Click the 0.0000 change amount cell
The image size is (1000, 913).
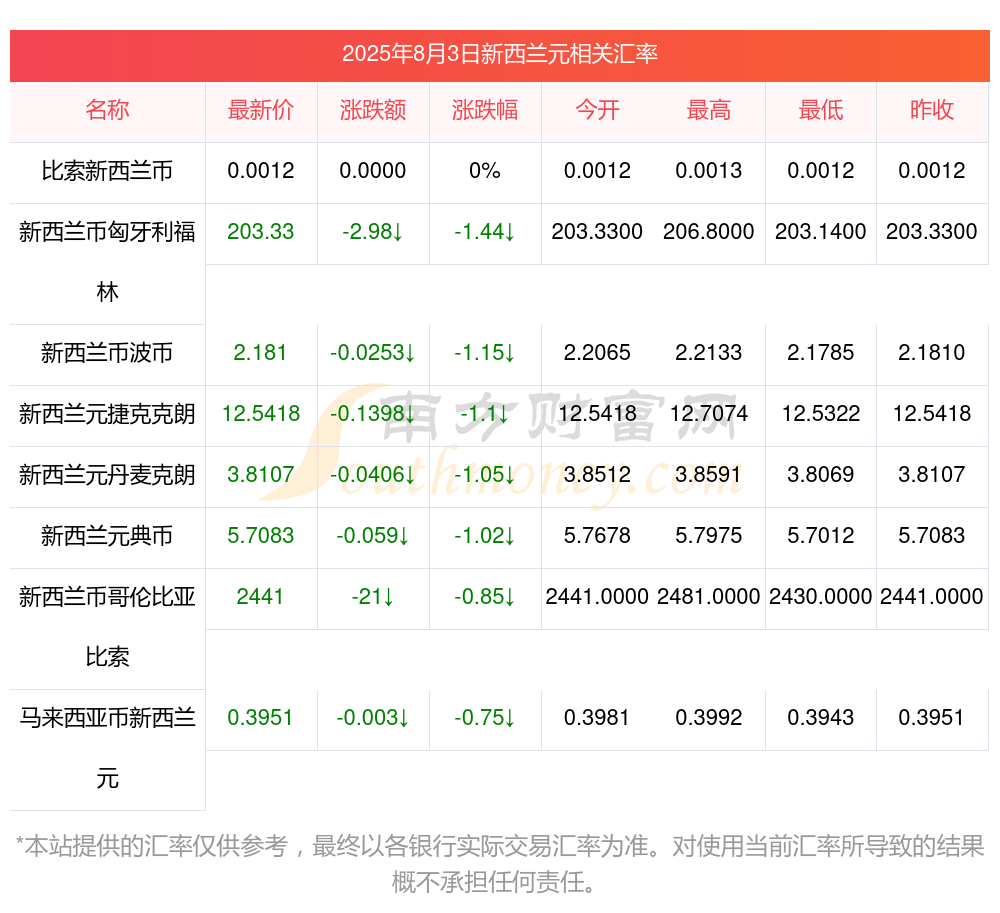pos(373,171)
